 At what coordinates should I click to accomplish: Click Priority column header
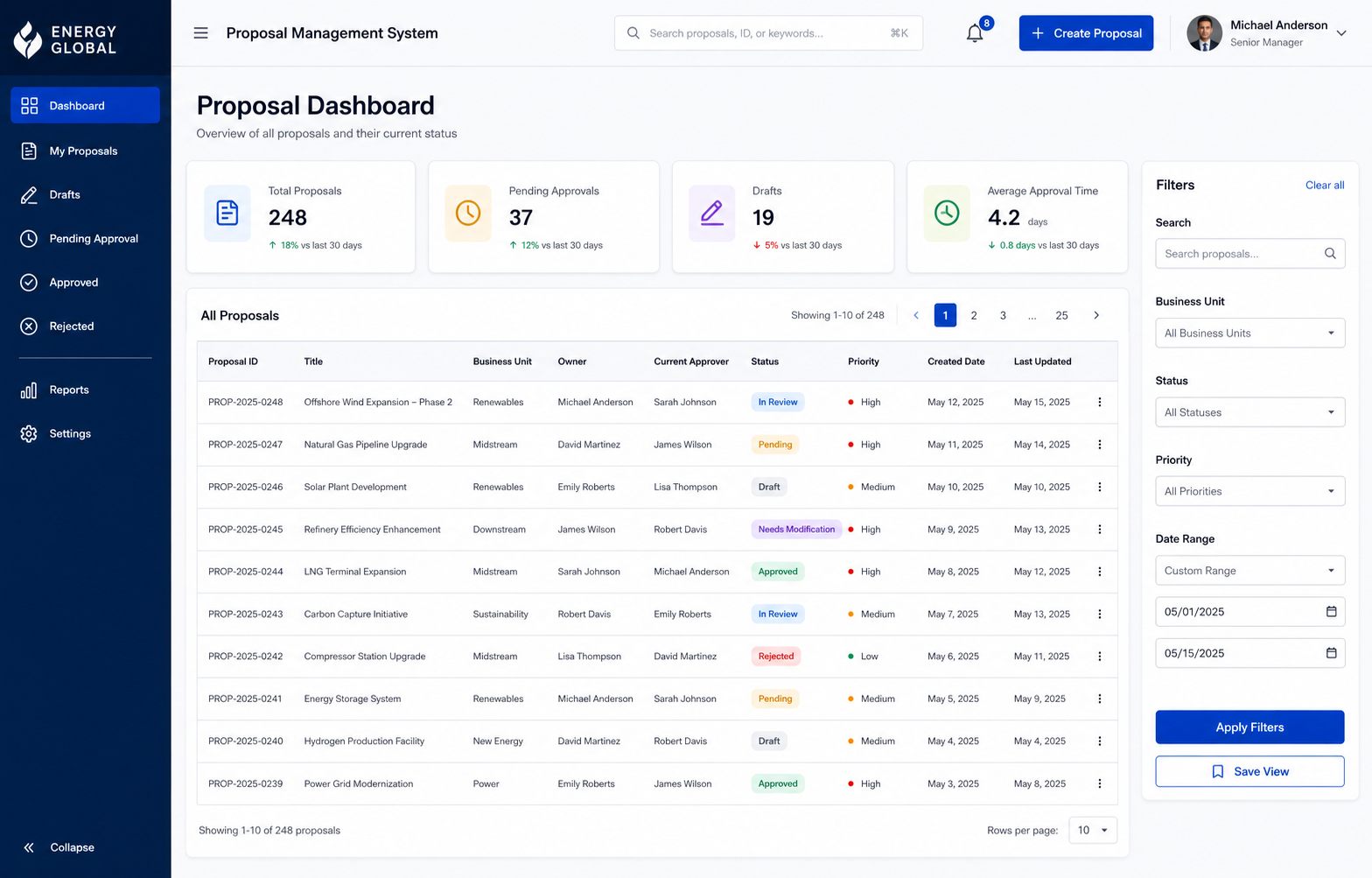863,362
